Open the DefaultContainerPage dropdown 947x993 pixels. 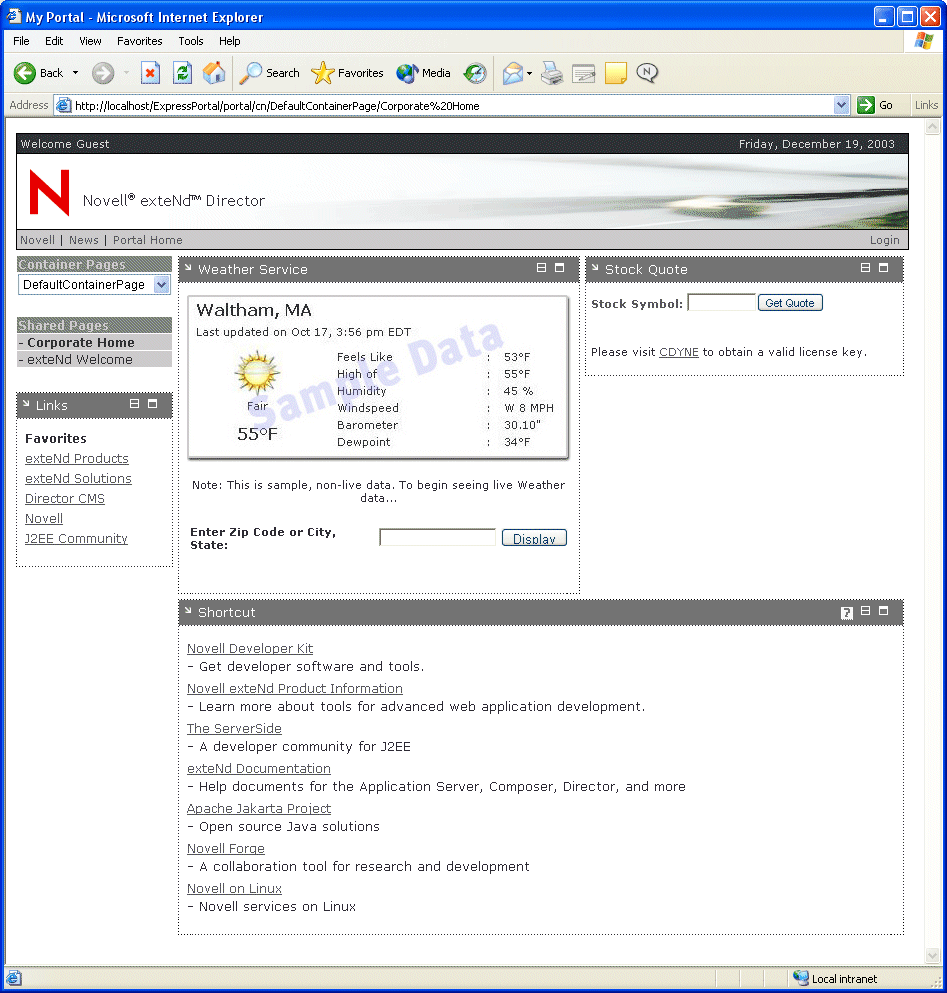click(94, 285)
